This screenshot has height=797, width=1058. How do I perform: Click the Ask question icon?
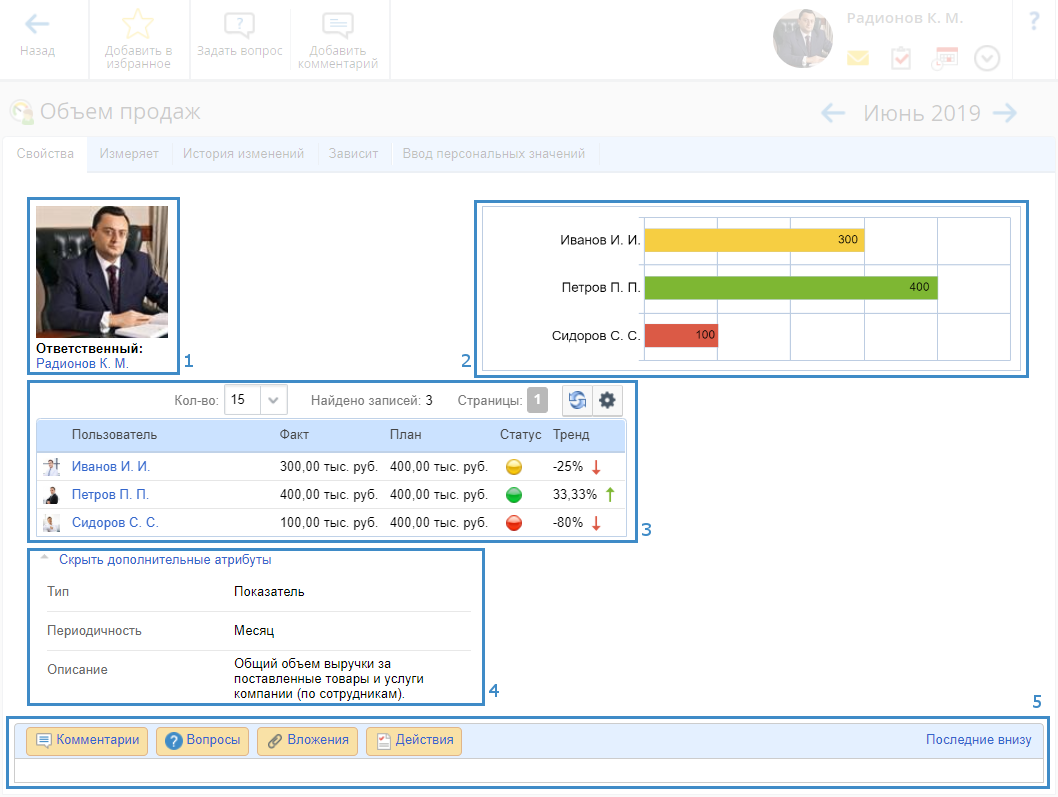click(x=239, y=26)
